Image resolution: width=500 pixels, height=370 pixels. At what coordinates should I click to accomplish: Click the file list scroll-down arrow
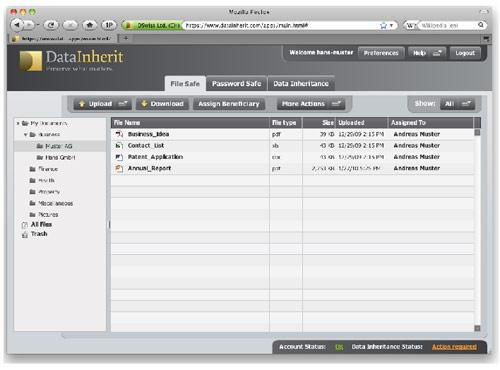(477, 328)
